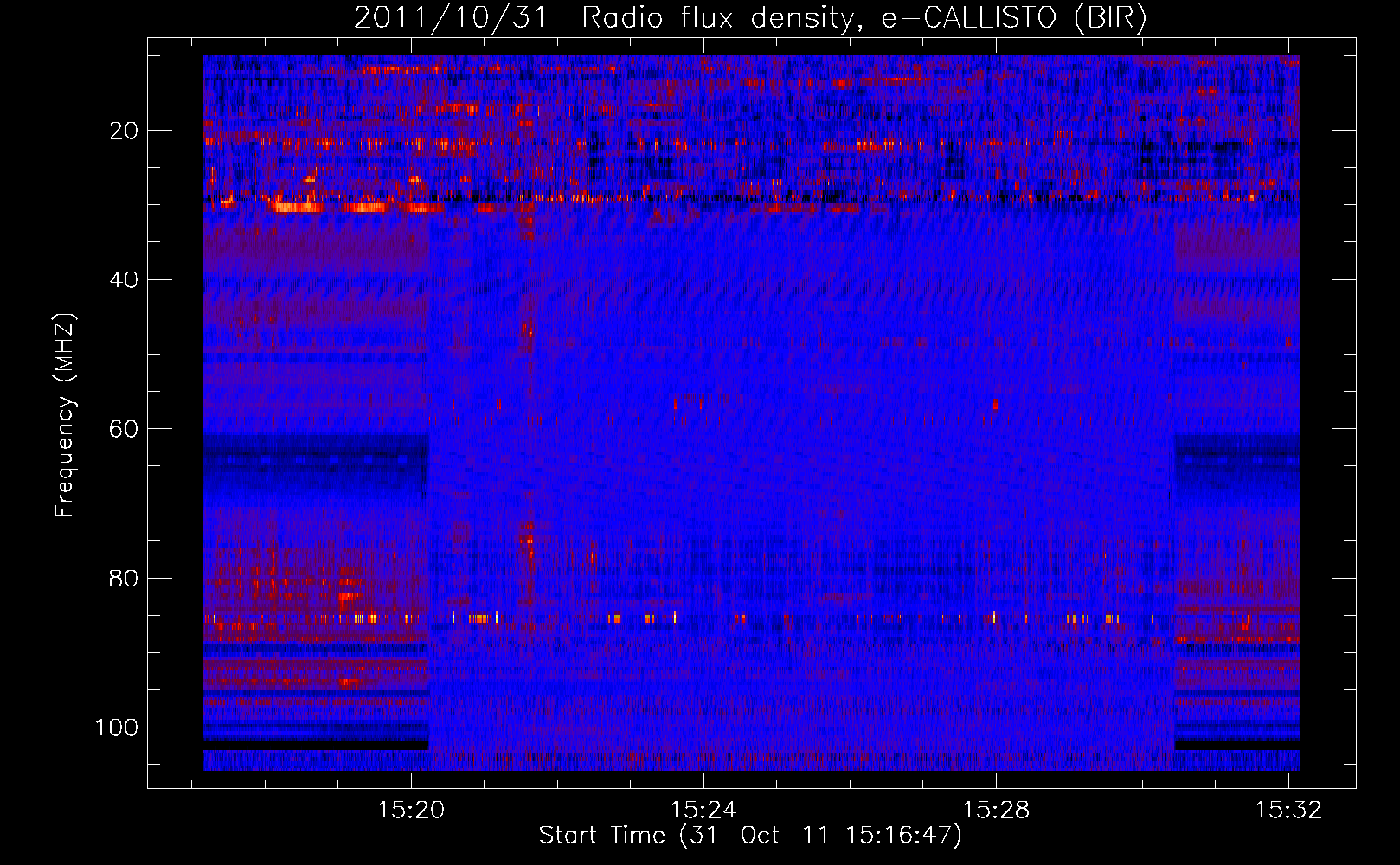Click the time tick label "15:20"
The image size is (1400, 865).
411,810
